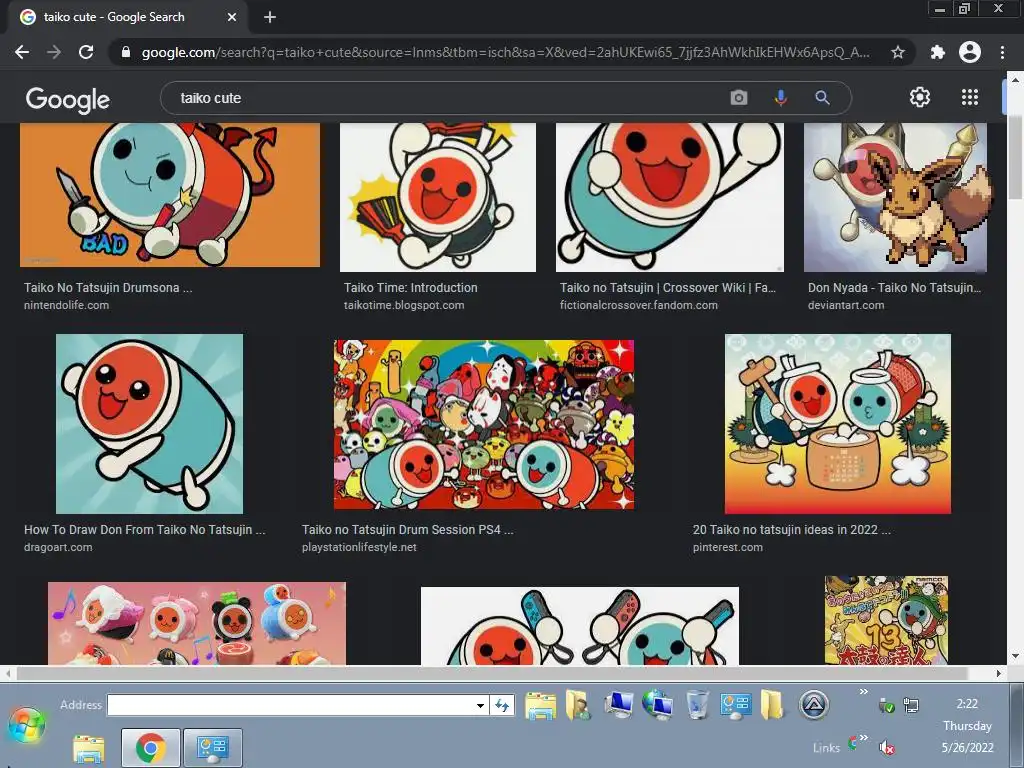
Task: Click the network connection tray icon
Action: [911, 705]
